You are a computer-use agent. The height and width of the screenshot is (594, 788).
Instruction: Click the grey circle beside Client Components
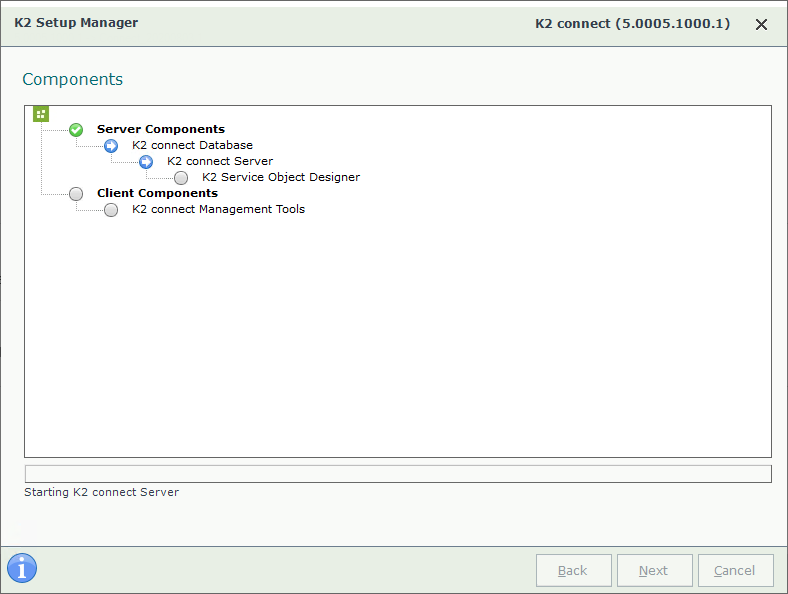[76, 193]
